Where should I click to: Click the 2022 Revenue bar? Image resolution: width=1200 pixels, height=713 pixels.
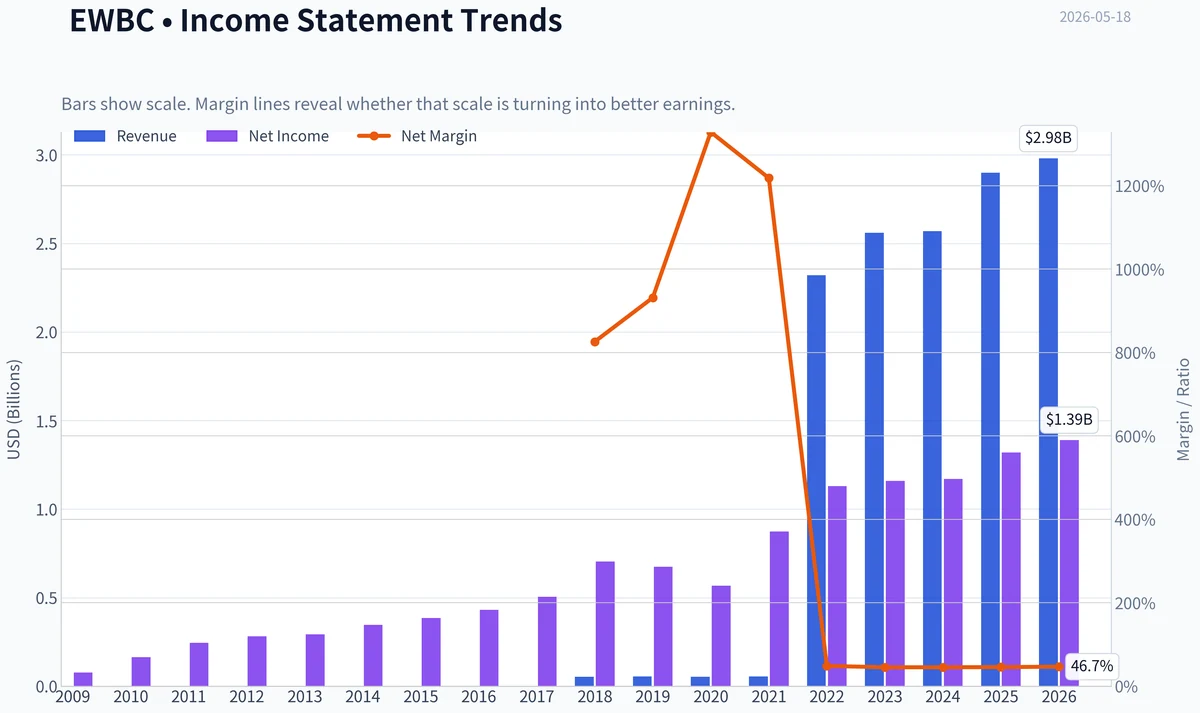pyautogui.click(x=816, y=481)
